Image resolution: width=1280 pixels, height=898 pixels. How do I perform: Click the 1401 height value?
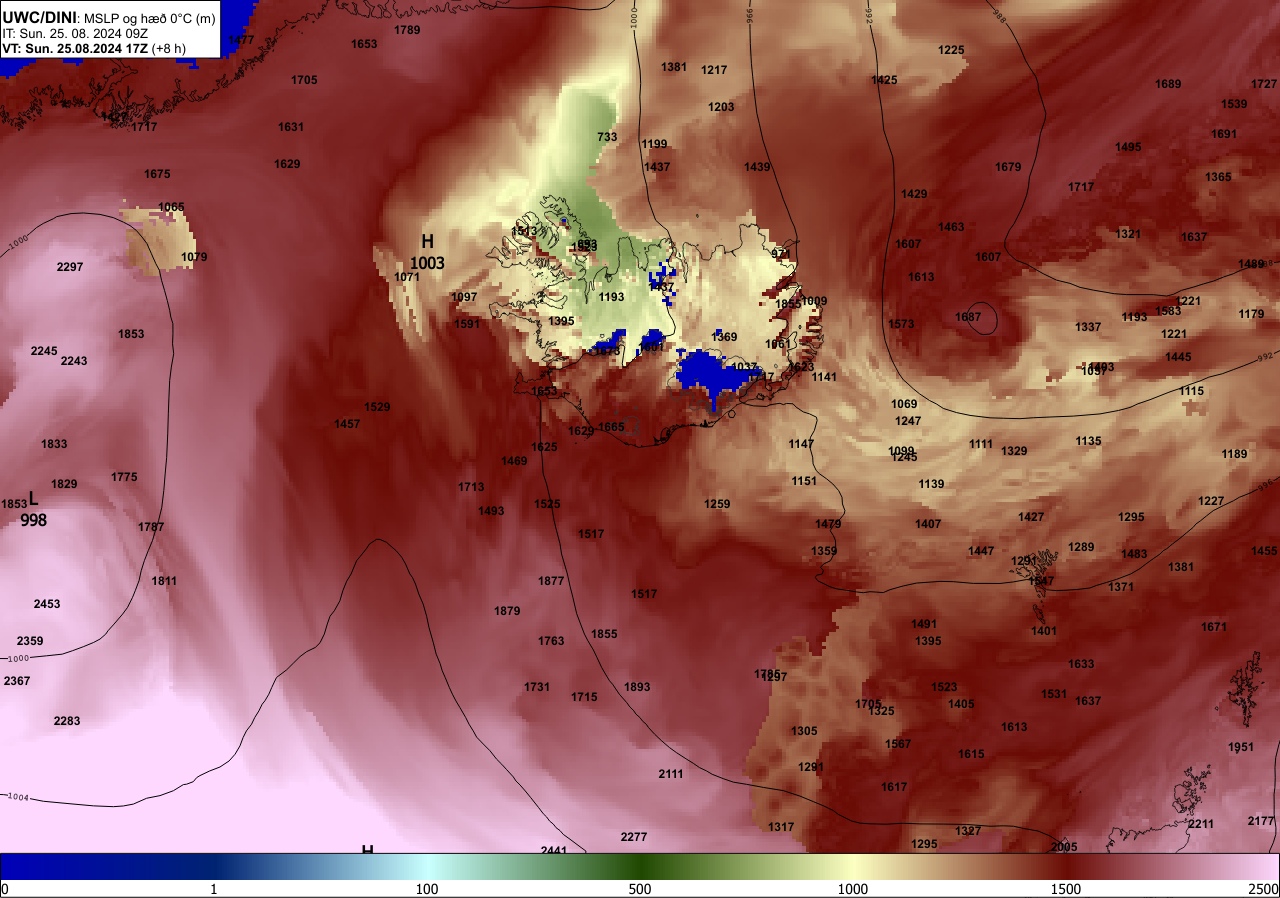coord(1044,631)
